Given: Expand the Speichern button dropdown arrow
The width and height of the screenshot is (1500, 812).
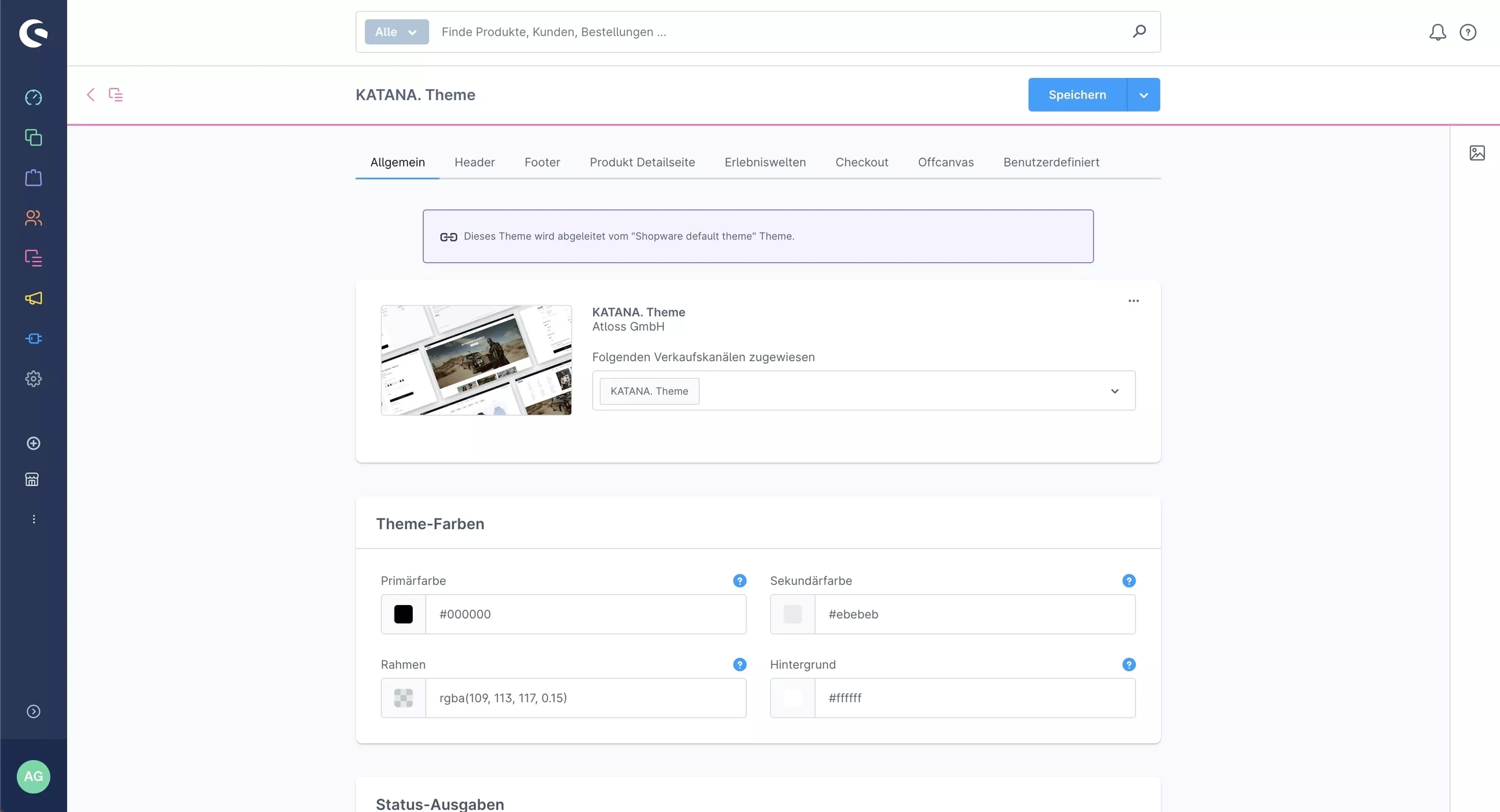Looking at the screenshot, I should click(x=1143, y=95).
